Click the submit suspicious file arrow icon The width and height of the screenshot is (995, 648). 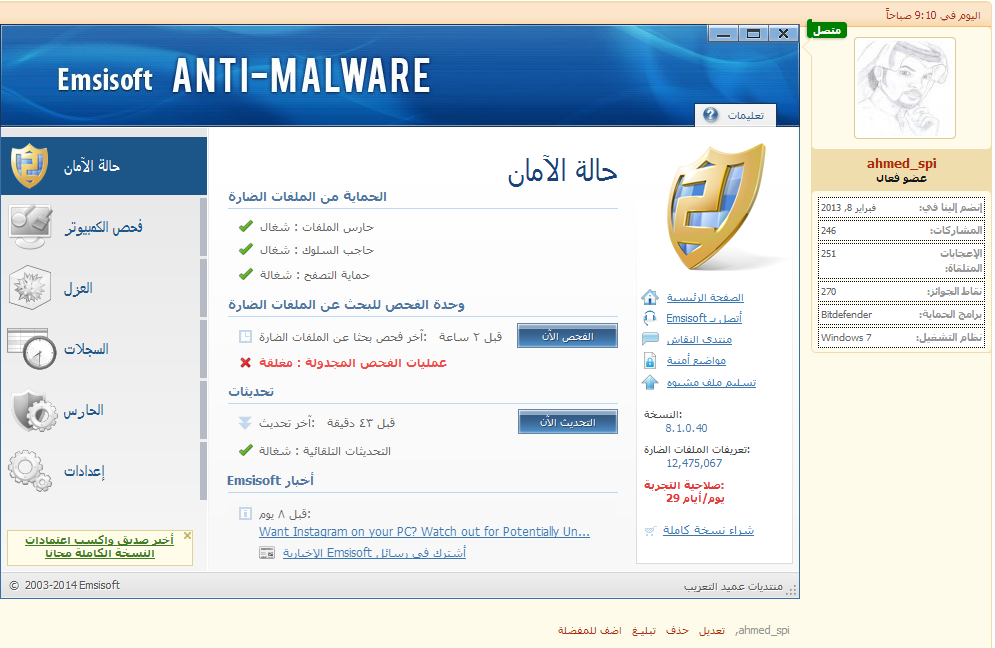[650, 382]
